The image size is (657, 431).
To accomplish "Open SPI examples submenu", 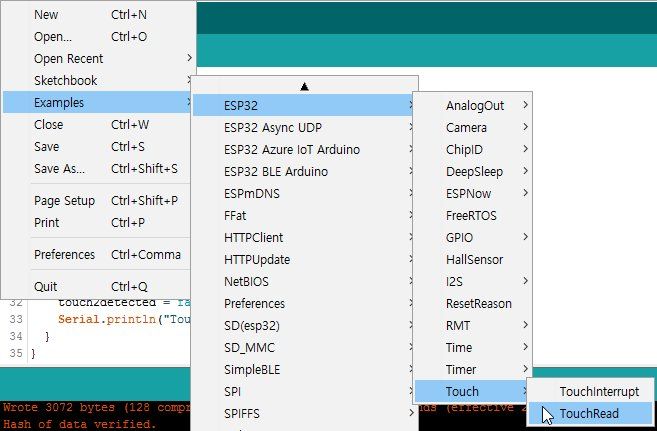I will [x=304, y=392].
